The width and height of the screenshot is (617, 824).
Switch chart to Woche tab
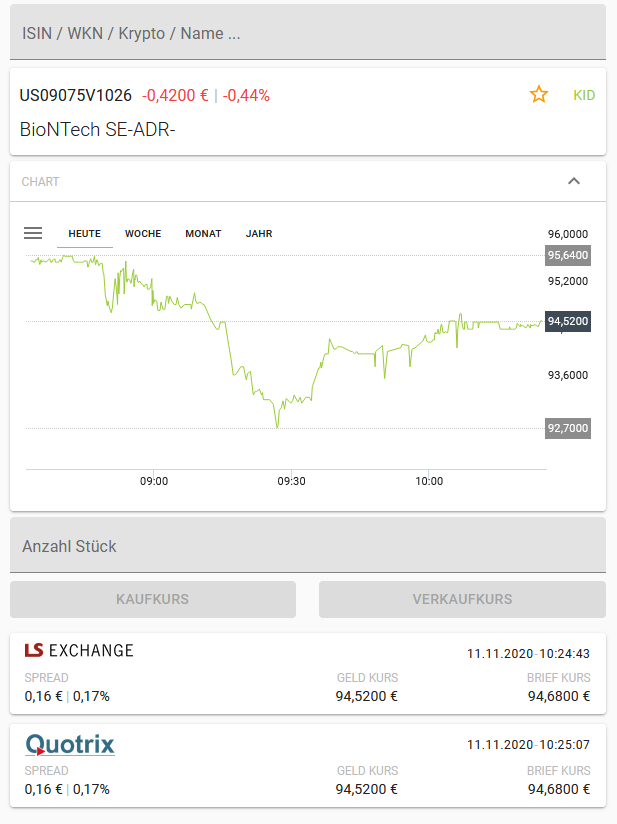(143, 234)
